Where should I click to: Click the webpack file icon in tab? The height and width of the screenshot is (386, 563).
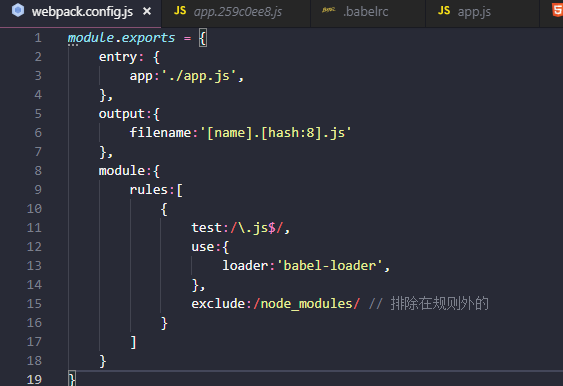coord(18,10)
